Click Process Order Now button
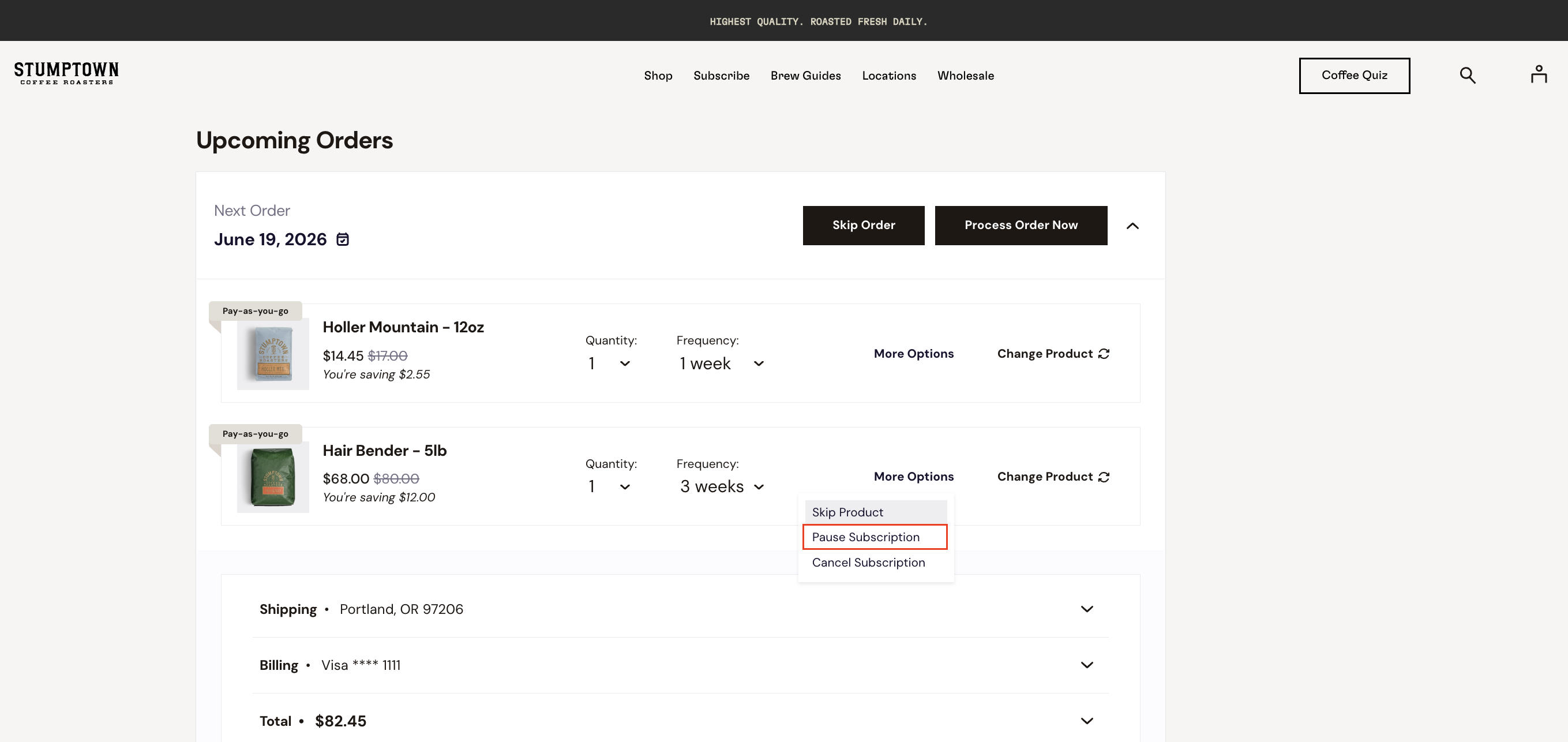The height and width of the screenshot is (742, 1568). [x=1021, y=225]
